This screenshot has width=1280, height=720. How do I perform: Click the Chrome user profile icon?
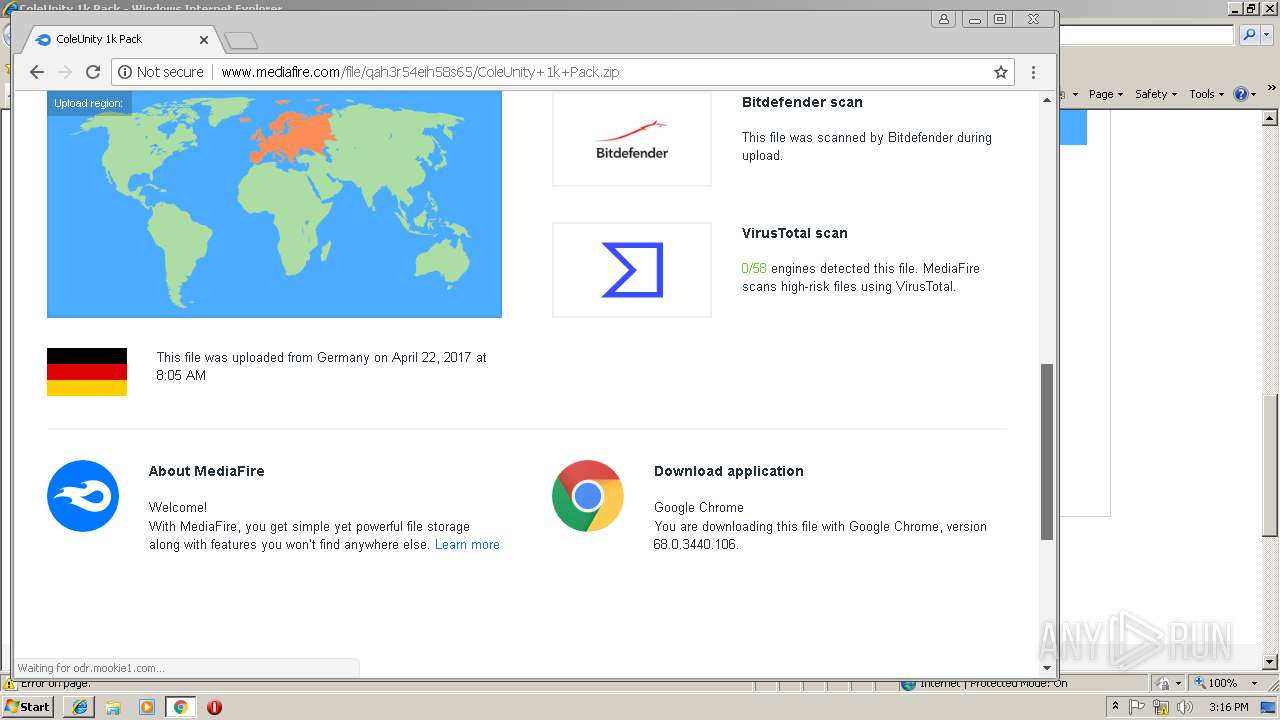tap(943, 19)
